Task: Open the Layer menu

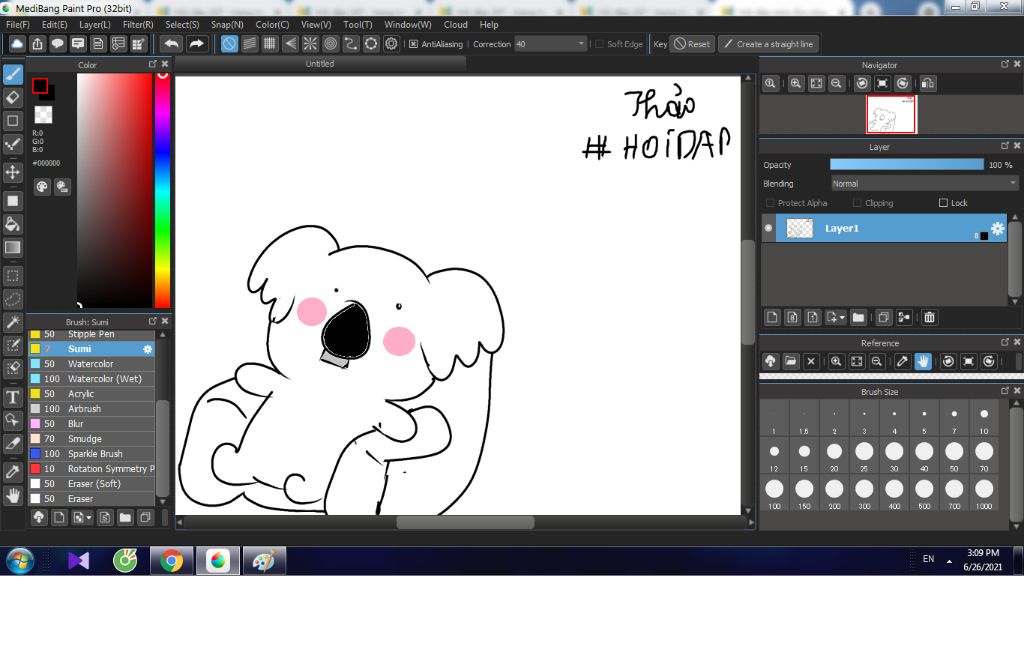Action: pyautogui.click(x=95, y=24)
